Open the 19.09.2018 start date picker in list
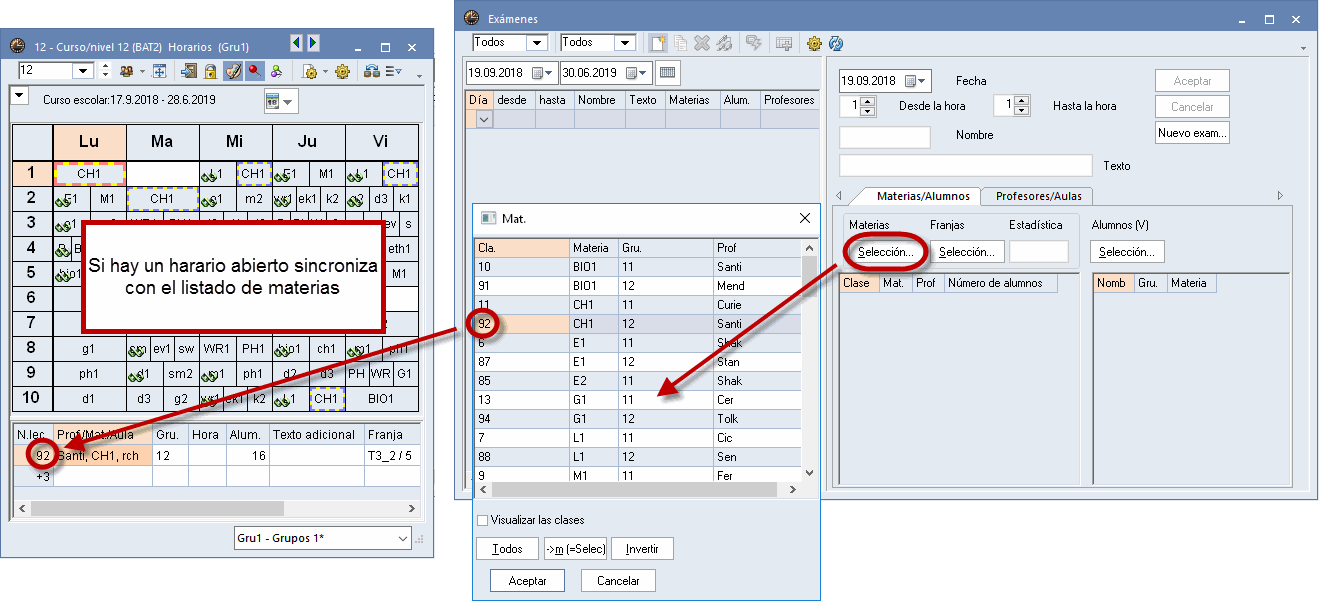Viewport: 1319px width, 601px height. click(543, 73)
